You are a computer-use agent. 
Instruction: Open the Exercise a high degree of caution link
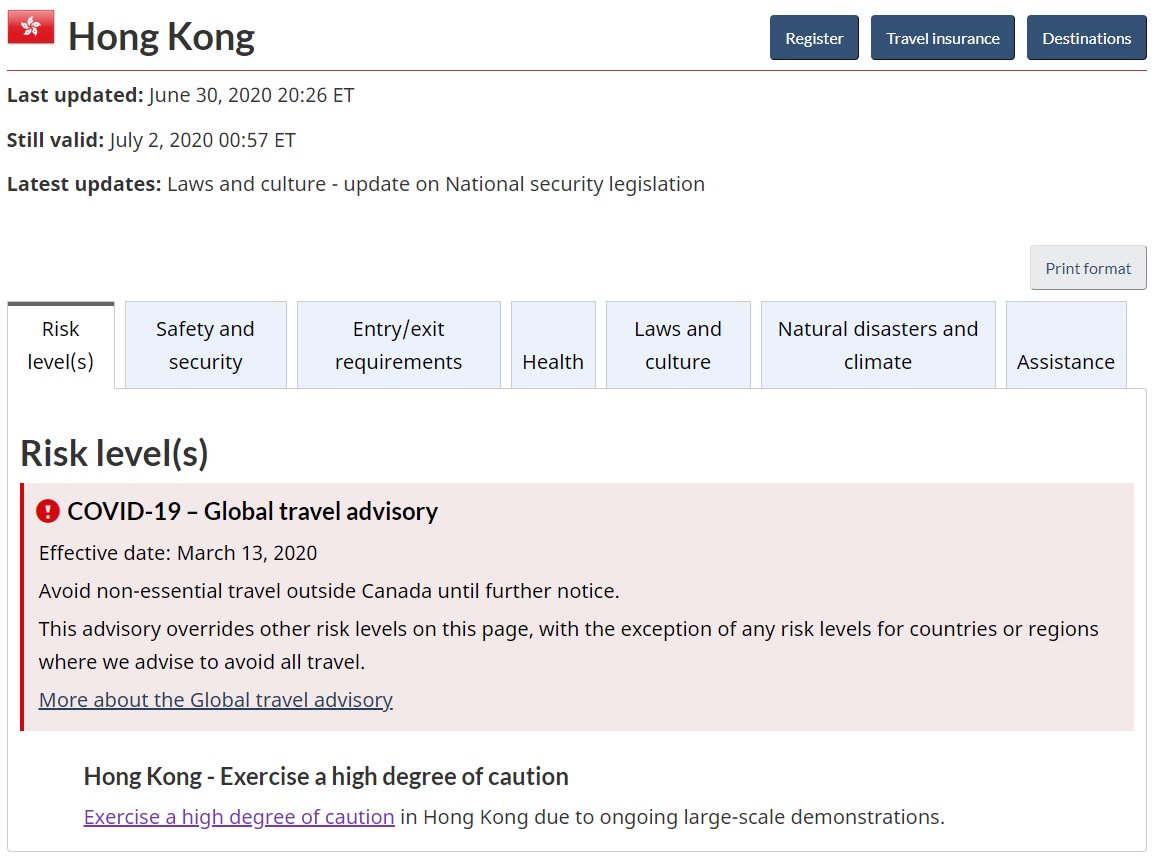(239, 816)
